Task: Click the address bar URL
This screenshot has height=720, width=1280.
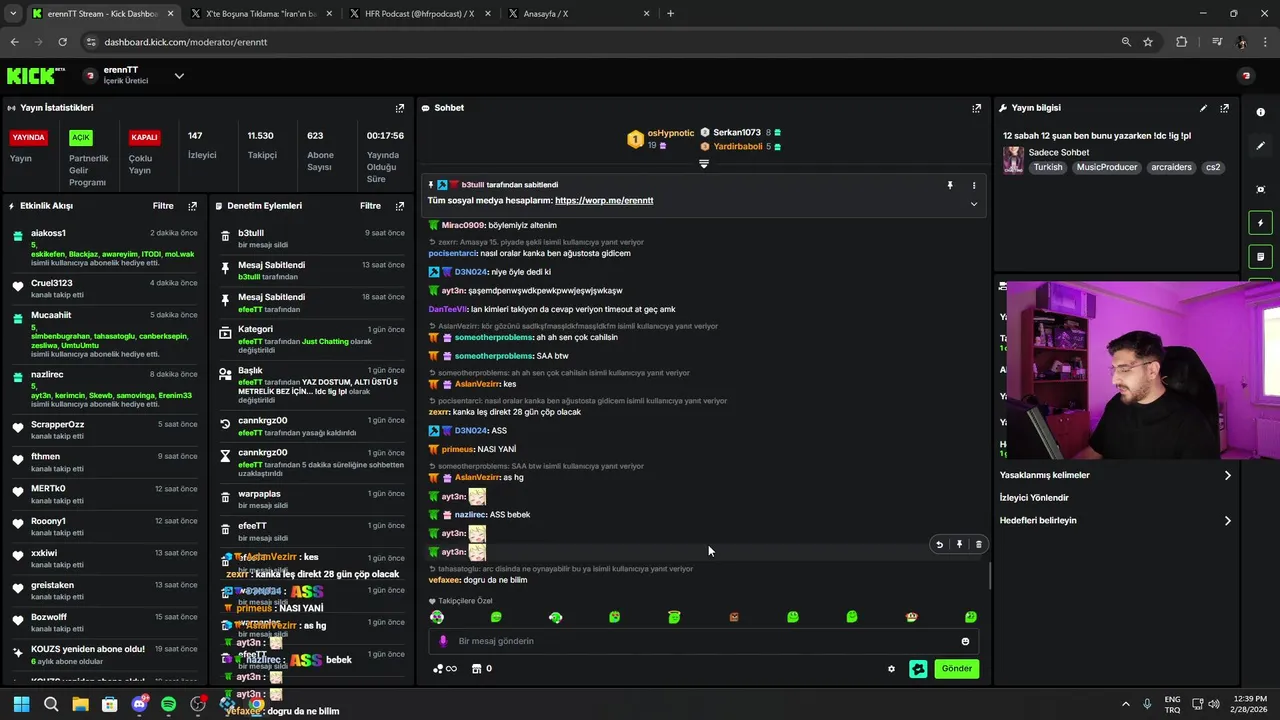Action: coord(186,42)
